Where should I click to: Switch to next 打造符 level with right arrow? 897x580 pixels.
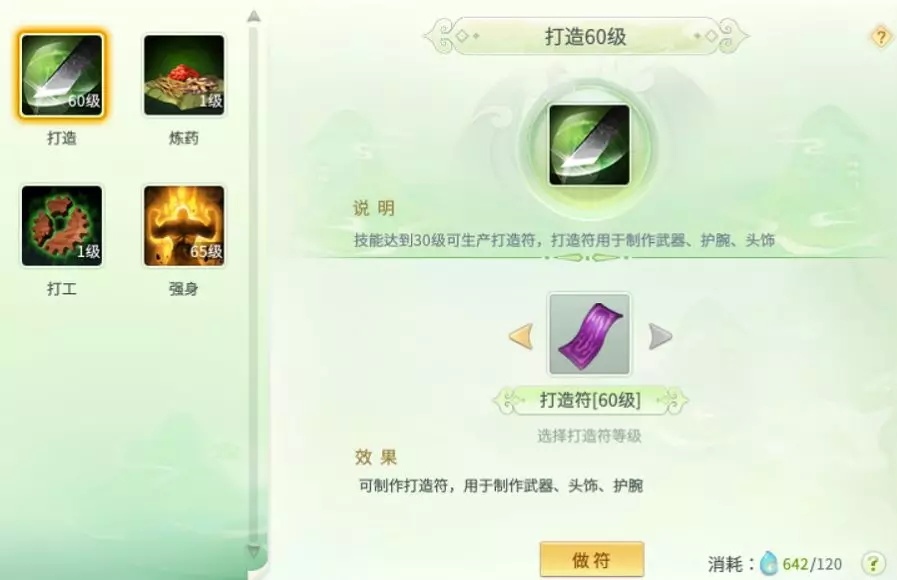(x=660, y=336)
